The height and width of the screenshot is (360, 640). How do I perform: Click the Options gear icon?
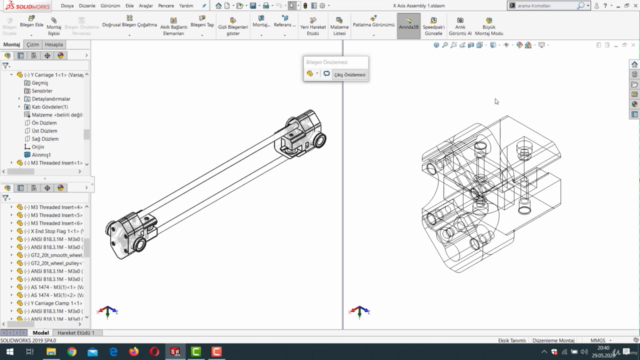322,6
